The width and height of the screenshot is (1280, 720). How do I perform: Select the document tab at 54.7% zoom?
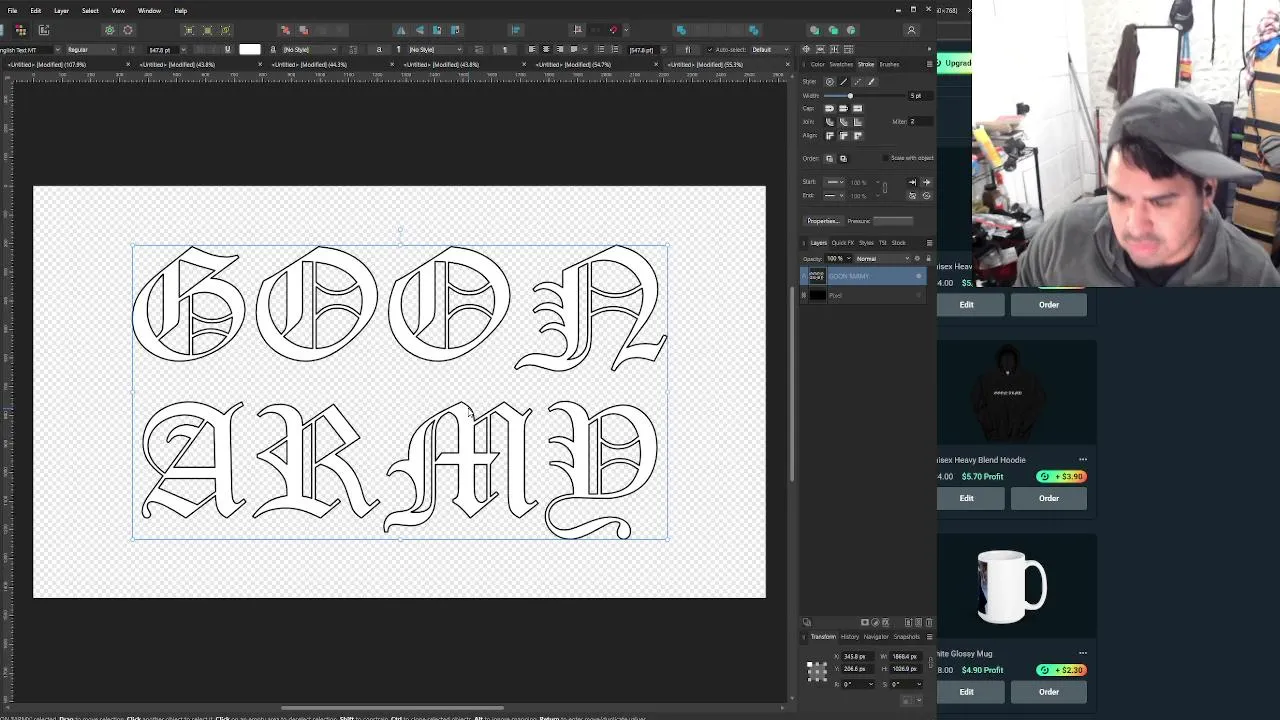(595, 65)
